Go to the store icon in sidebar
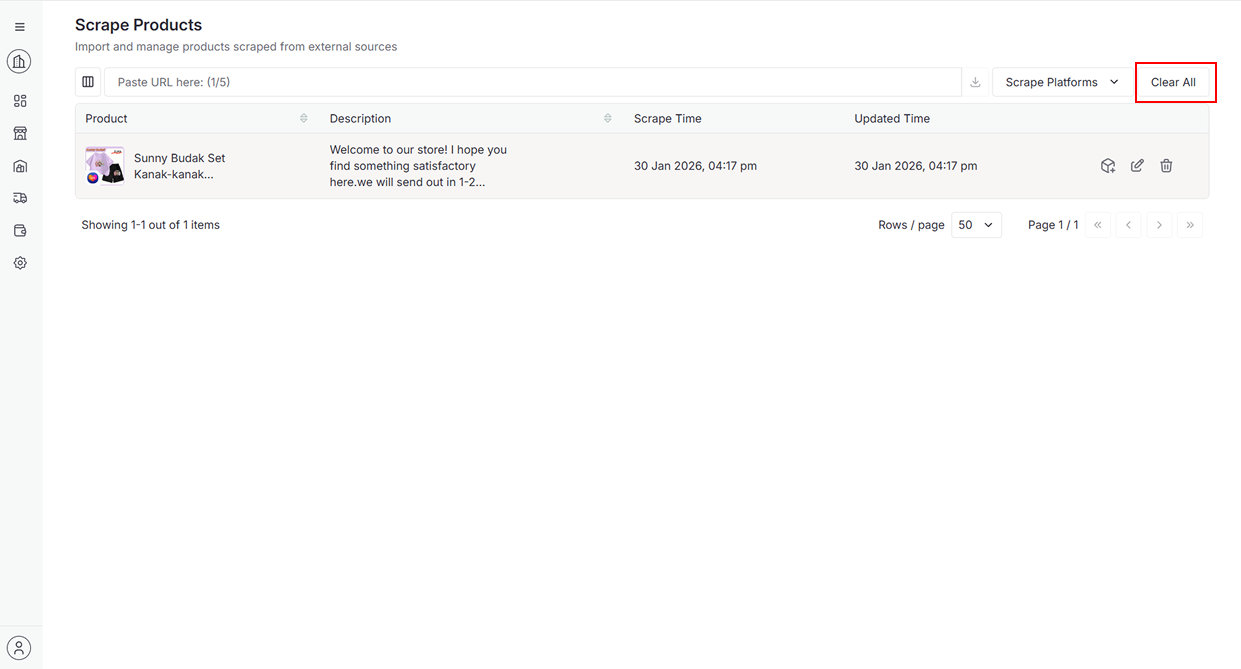Viewport: 1241px width, 669px height. point(20,133)
